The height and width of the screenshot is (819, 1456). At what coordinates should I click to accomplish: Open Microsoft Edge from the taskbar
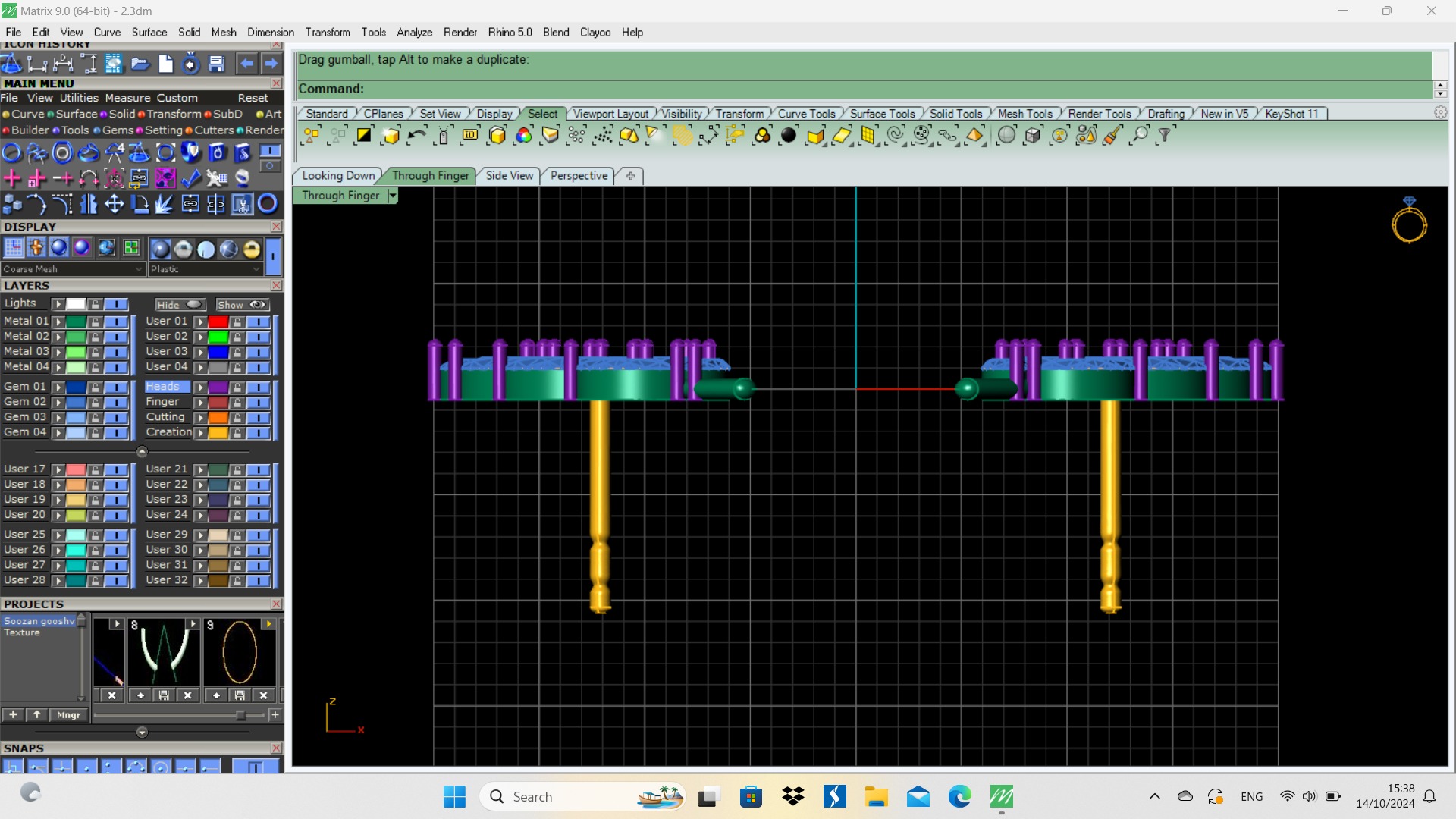coord(959,797)
